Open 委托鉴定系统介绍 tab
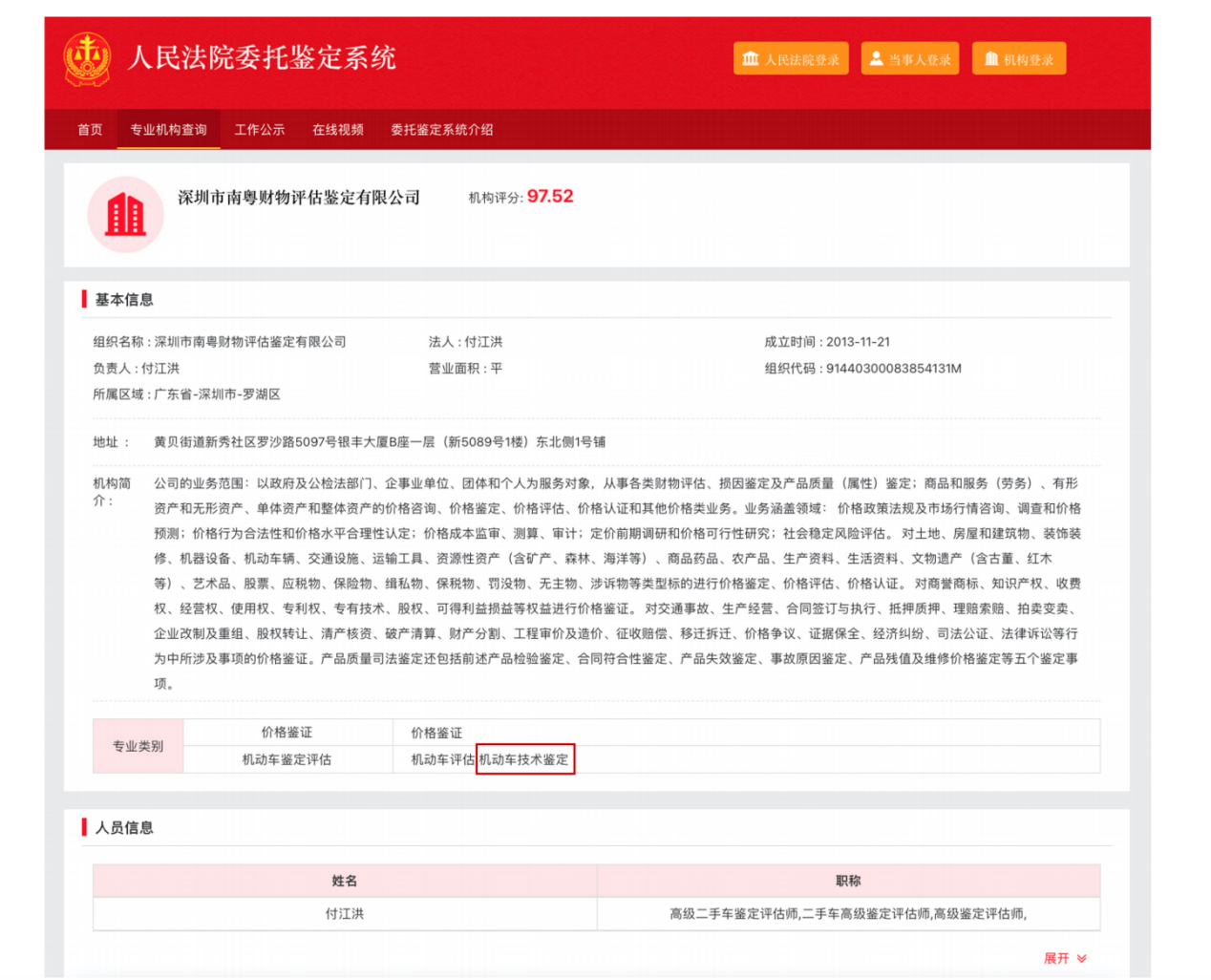Image resolution: width=1211 pixels, height=980 pixels. [441, 130]
